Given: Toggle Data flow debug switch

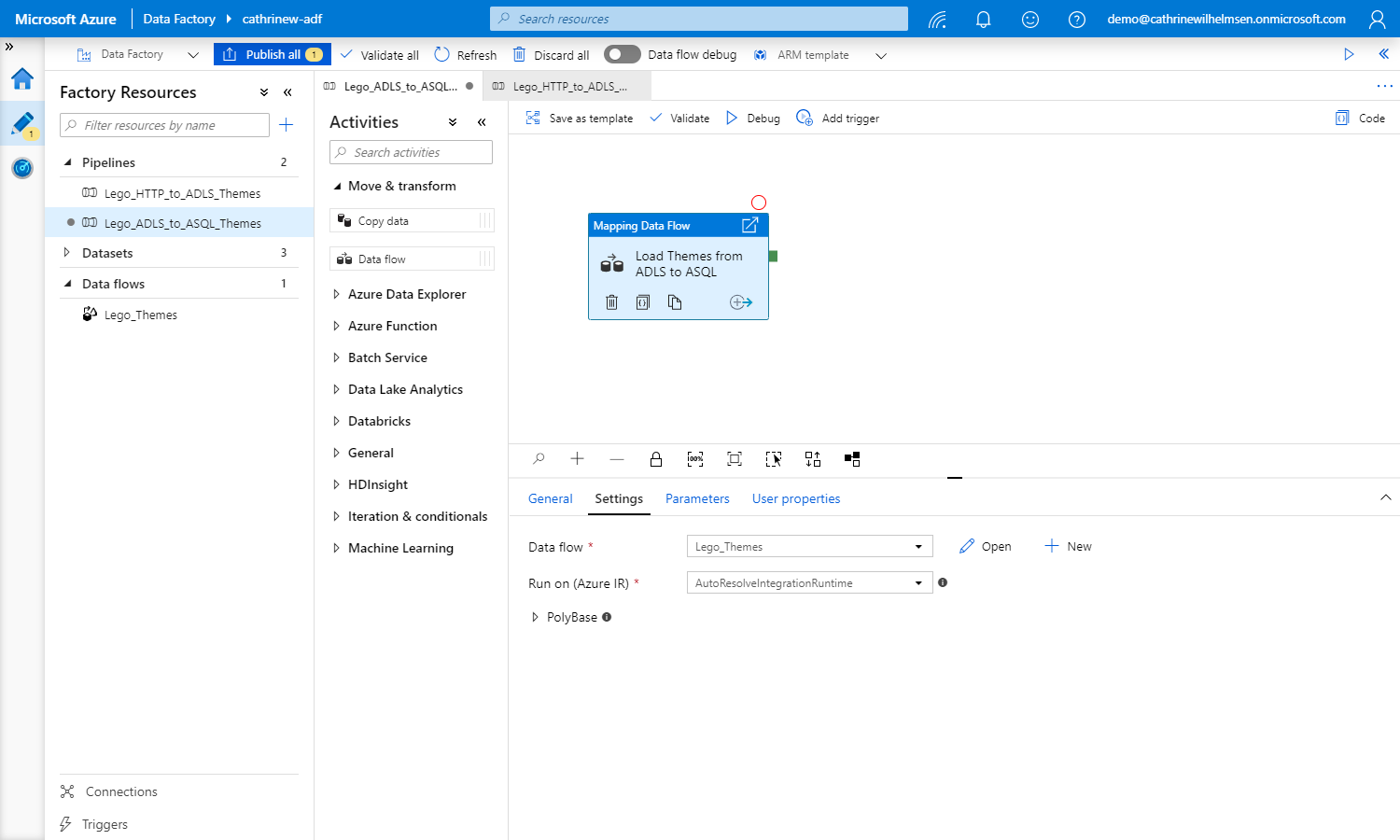Looking at the screenshot, I should (622, 54).
